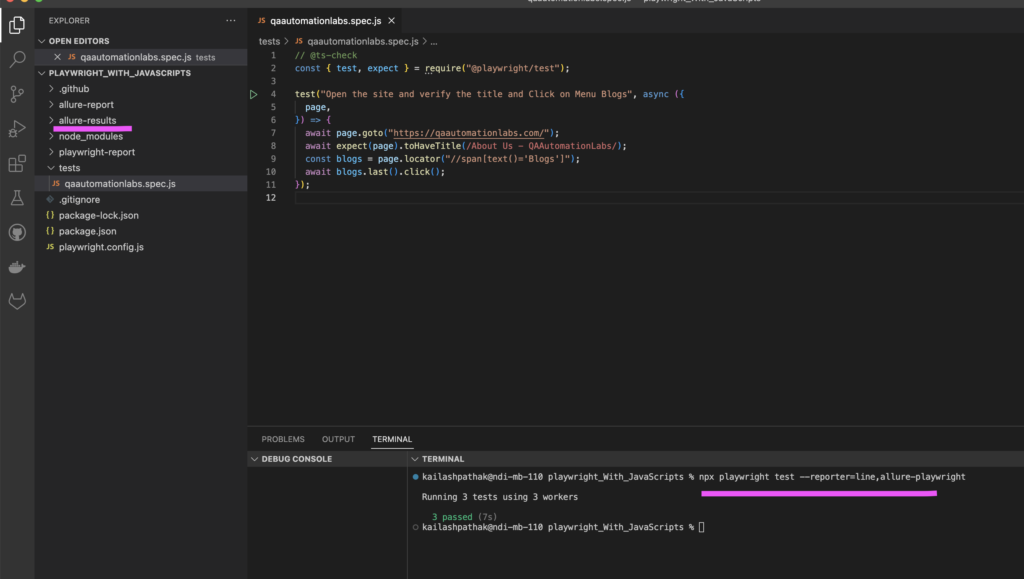This screenshot has width=1024, height=579.
Task: Open the package-lock.json file
Action: (x=99, y=215)
